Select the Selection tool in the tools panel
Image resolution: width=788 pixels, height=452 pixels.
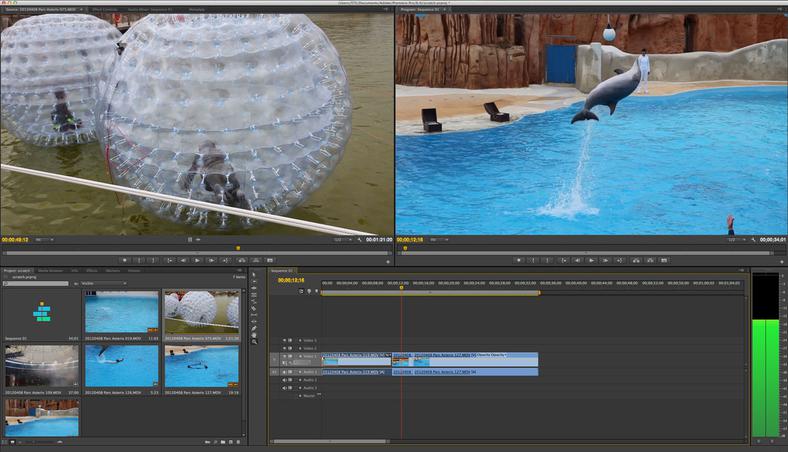point(254,274)
